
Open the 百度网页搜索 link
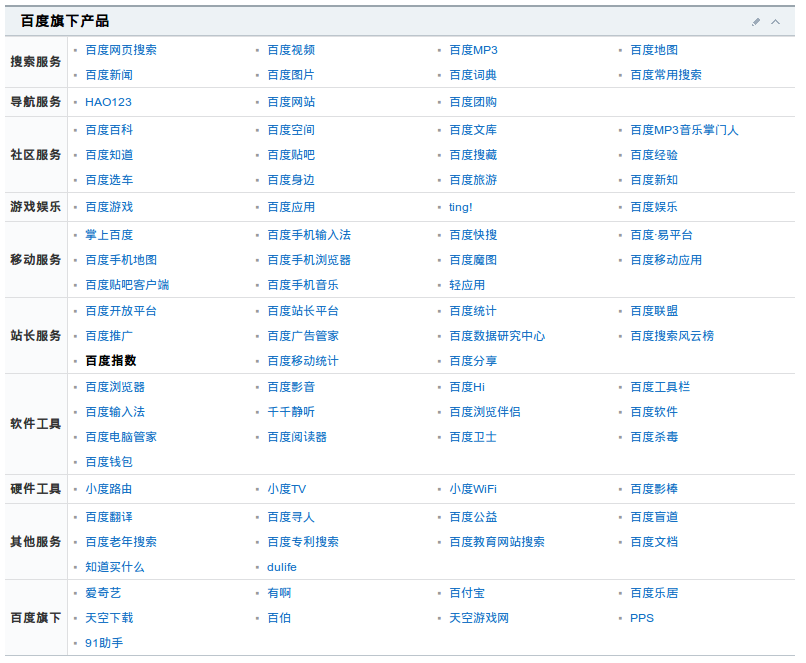(121, 50)
